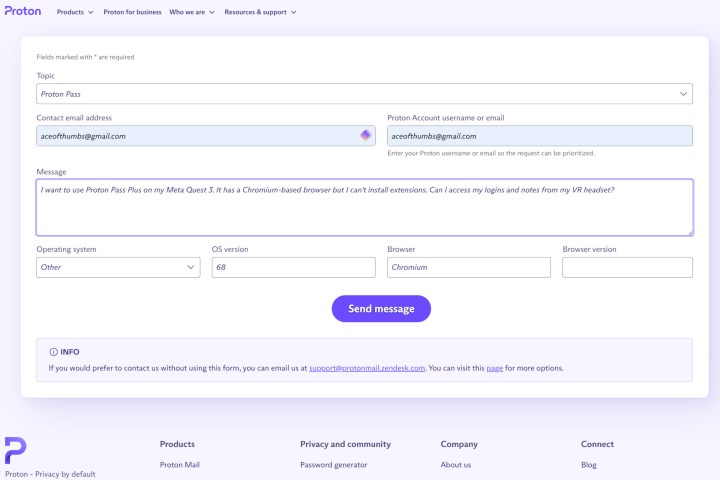Select the OS version field
The width and height of the screenshot is (720, 480).
click(x=293, y=268)
